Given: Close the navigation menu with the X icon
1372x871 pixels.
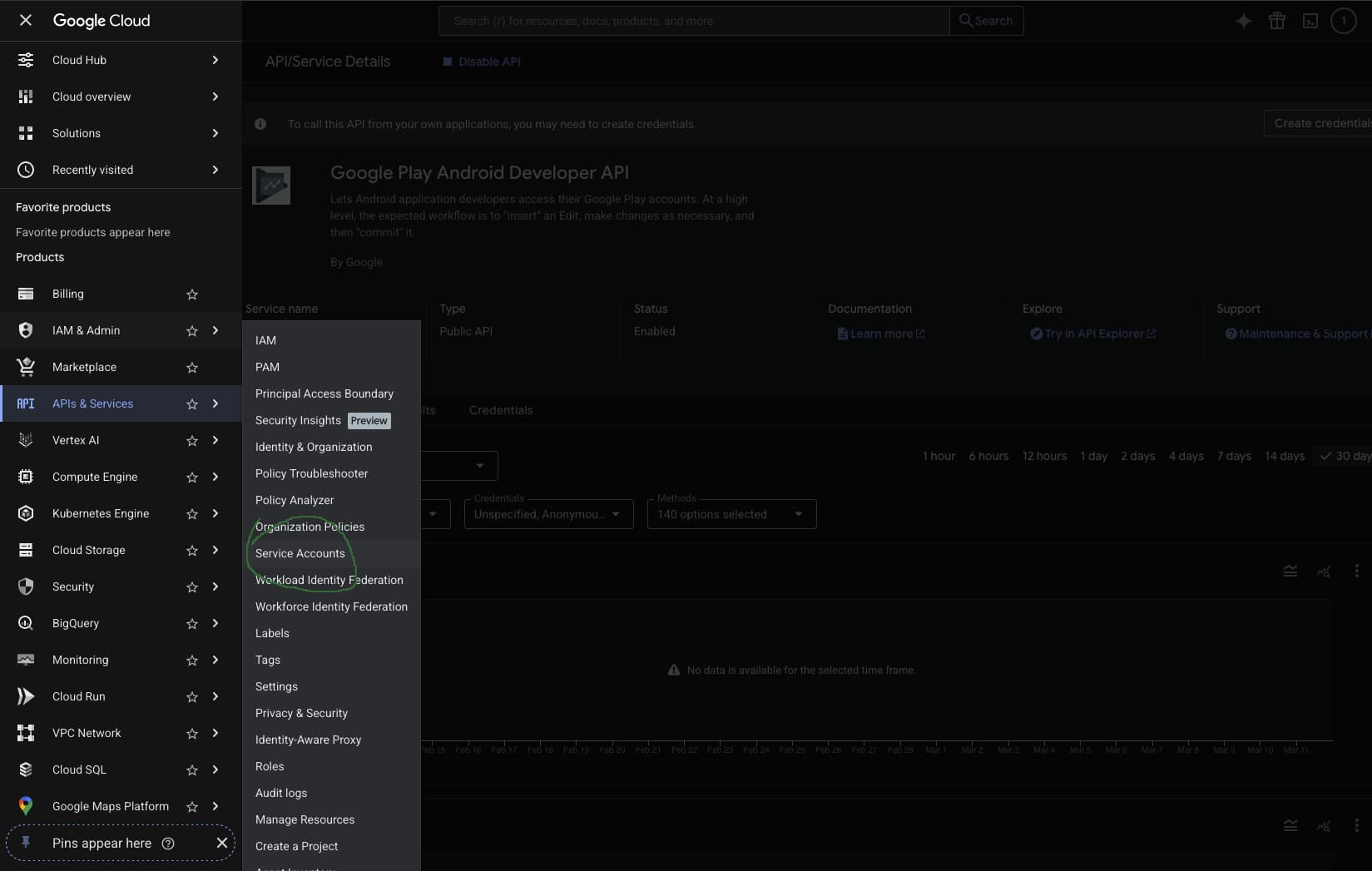Looking at the screenshot, I should click(x=26, y=20).
